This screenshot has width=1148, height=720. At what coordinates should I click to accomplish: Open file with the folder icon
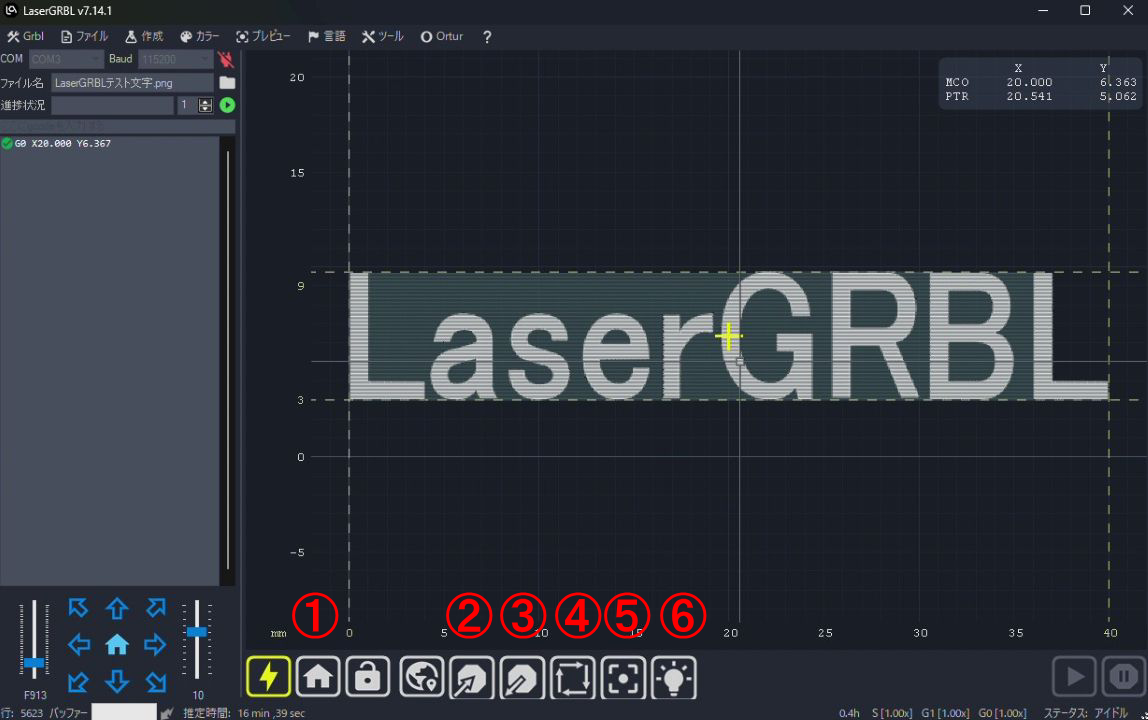point(227,82)
